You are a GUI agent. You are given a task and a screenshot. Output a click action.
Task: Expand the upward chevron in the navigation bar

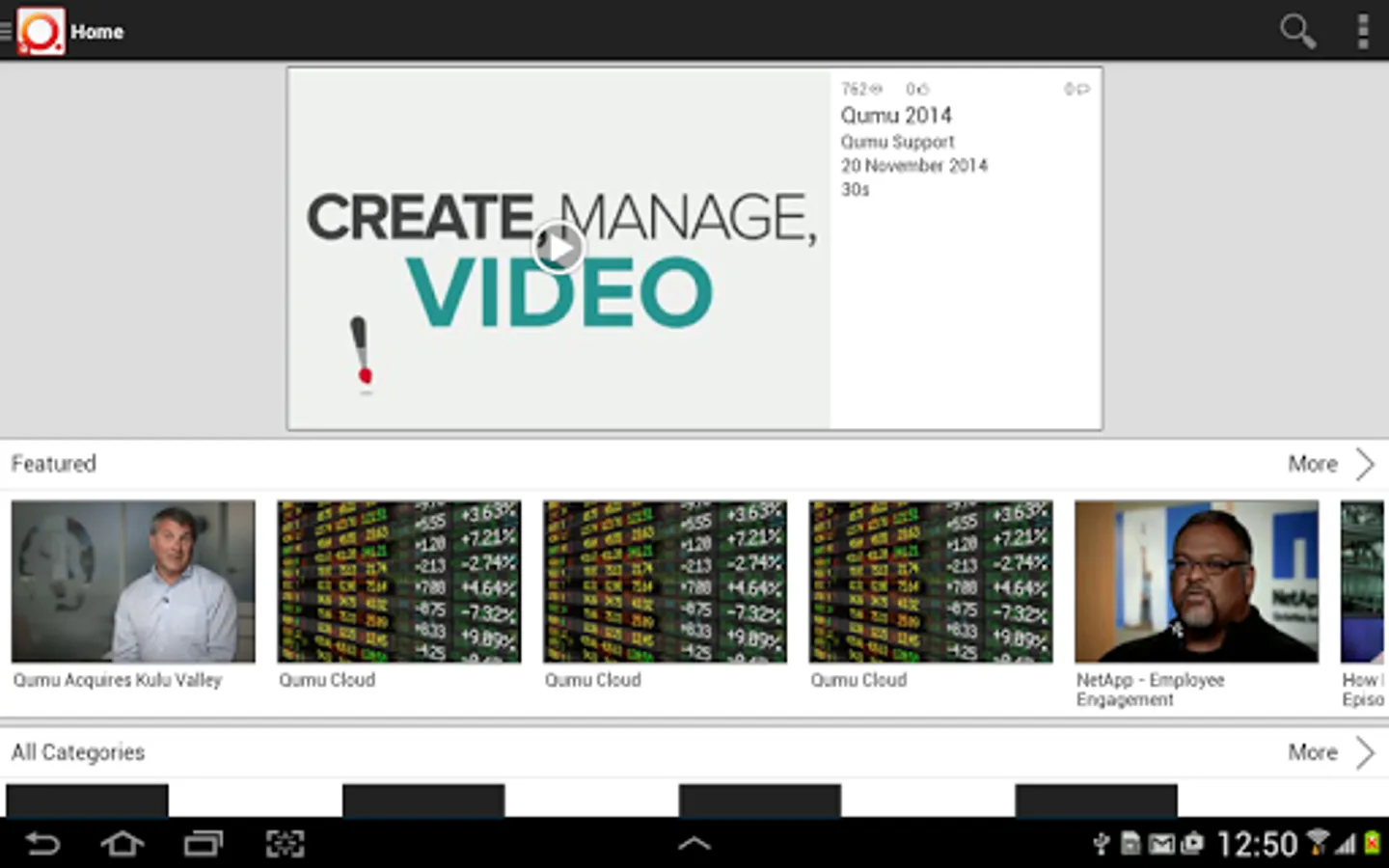point(694,844)
